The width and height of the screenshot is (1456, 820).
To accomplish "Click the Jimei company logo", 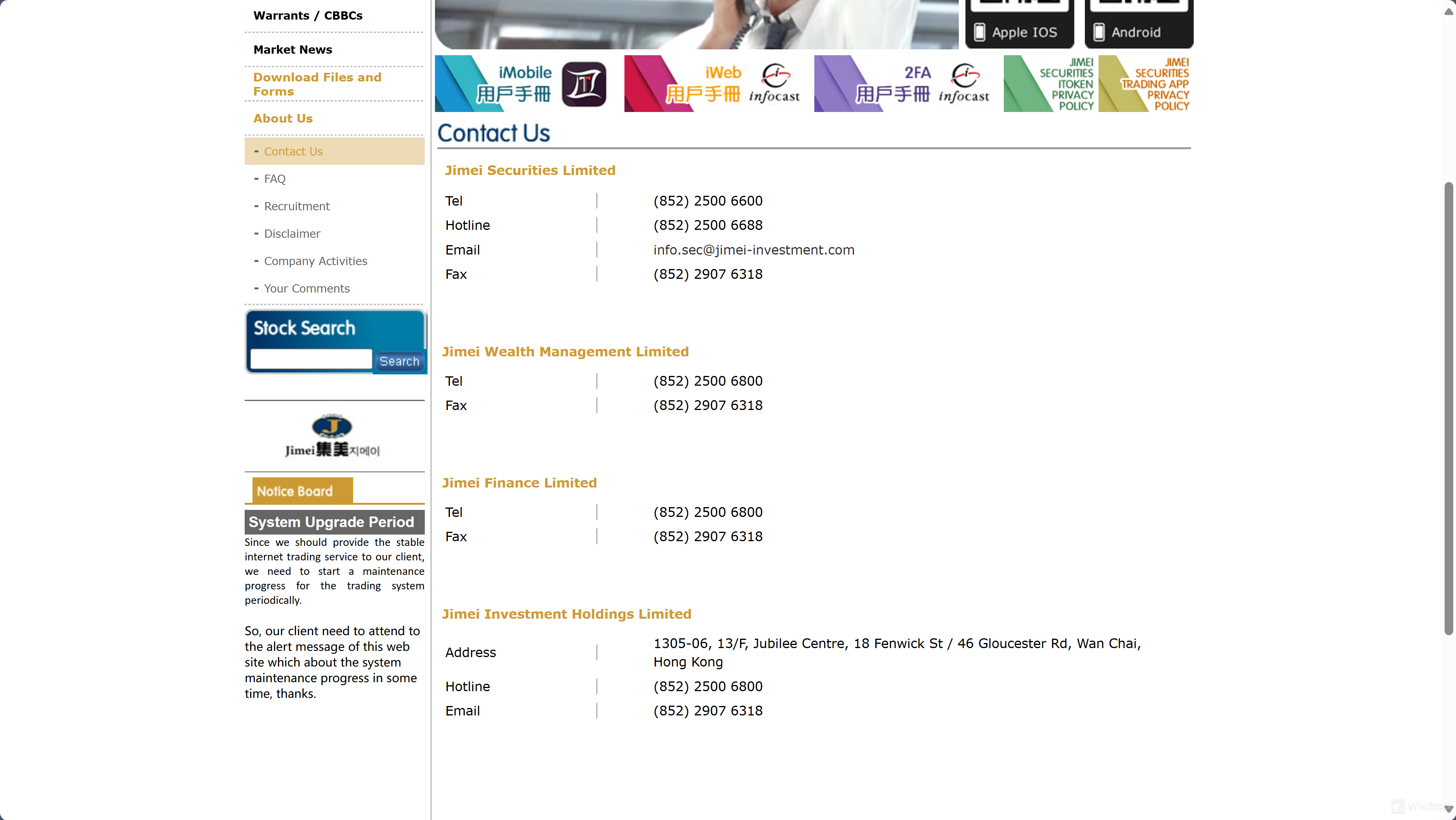I will 333,435.
